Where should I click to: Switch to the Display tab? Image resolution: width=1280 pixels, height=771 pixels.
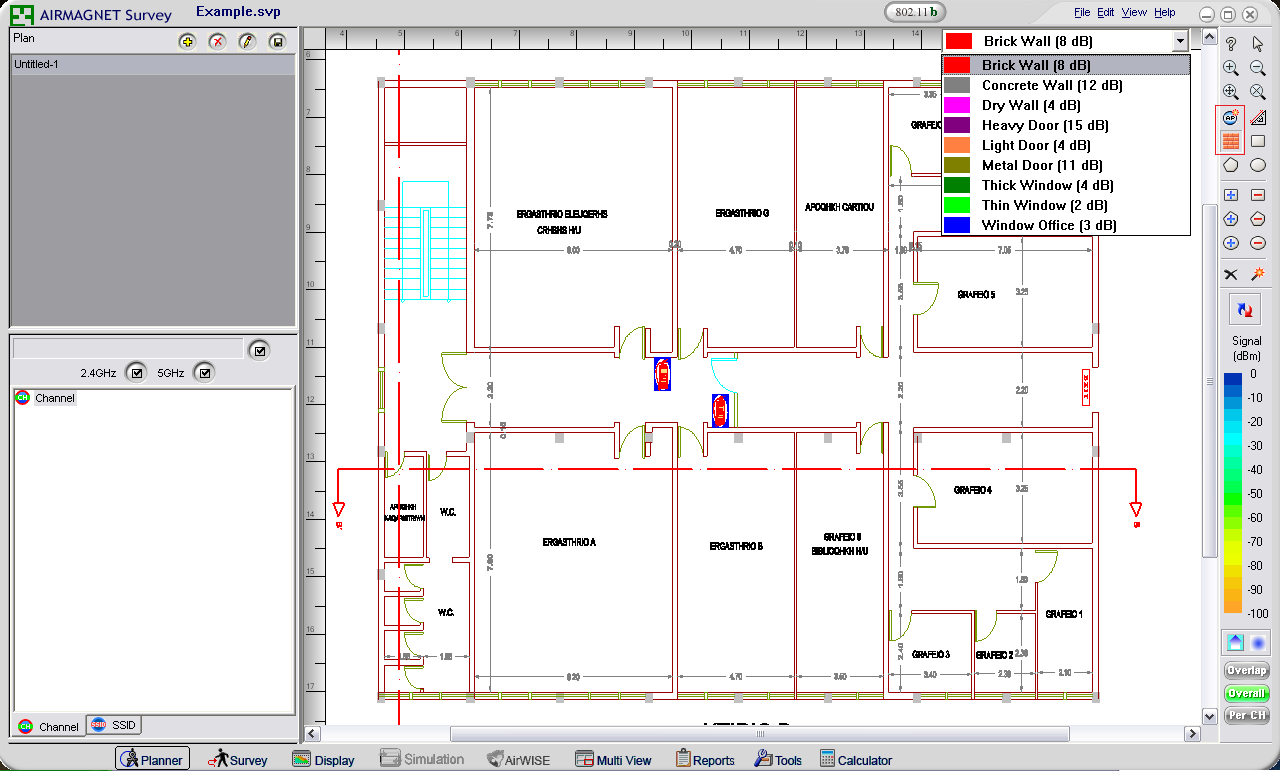pos(323,760)
